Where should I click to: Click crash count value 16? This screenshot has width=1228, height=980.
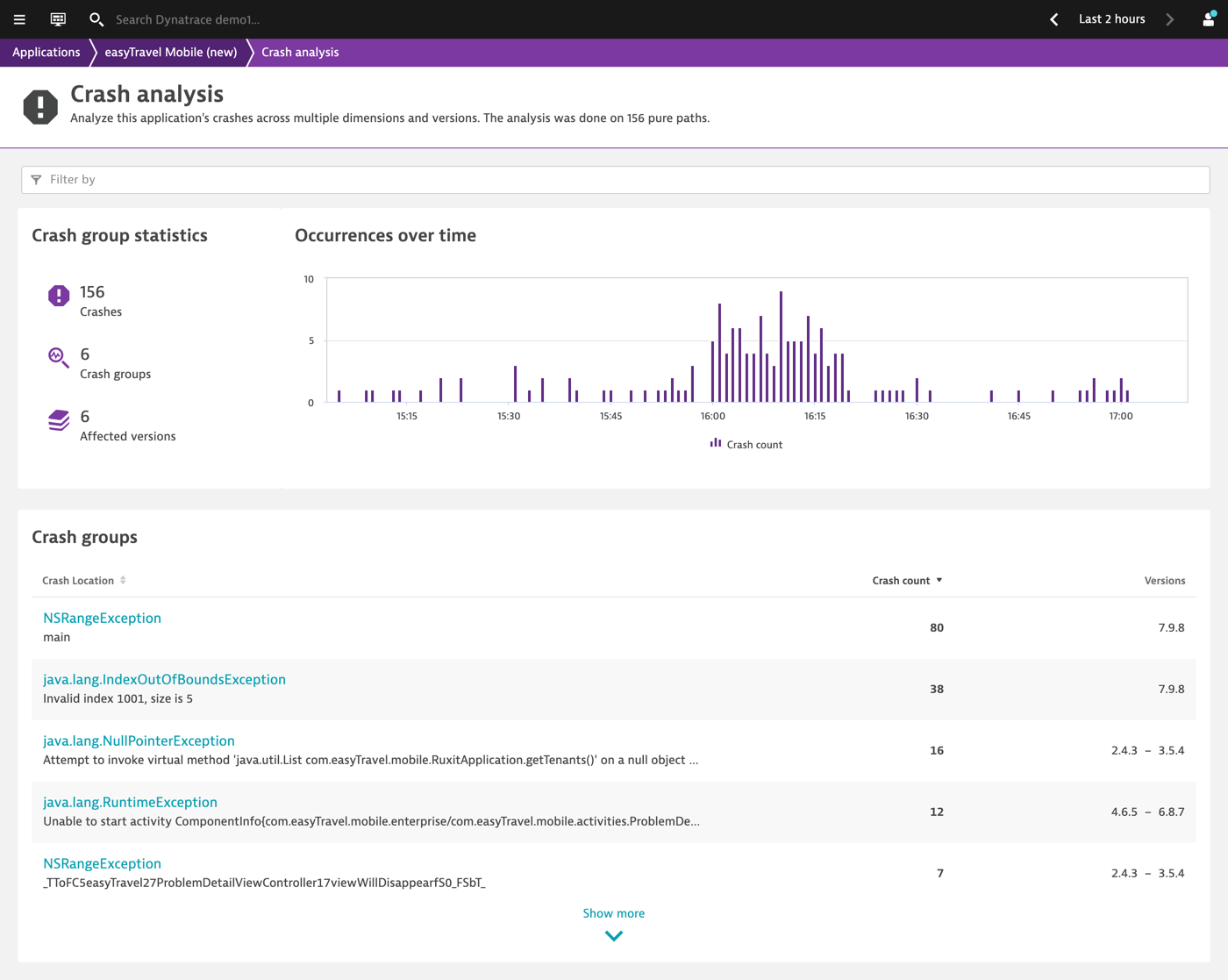pos(937,750)
